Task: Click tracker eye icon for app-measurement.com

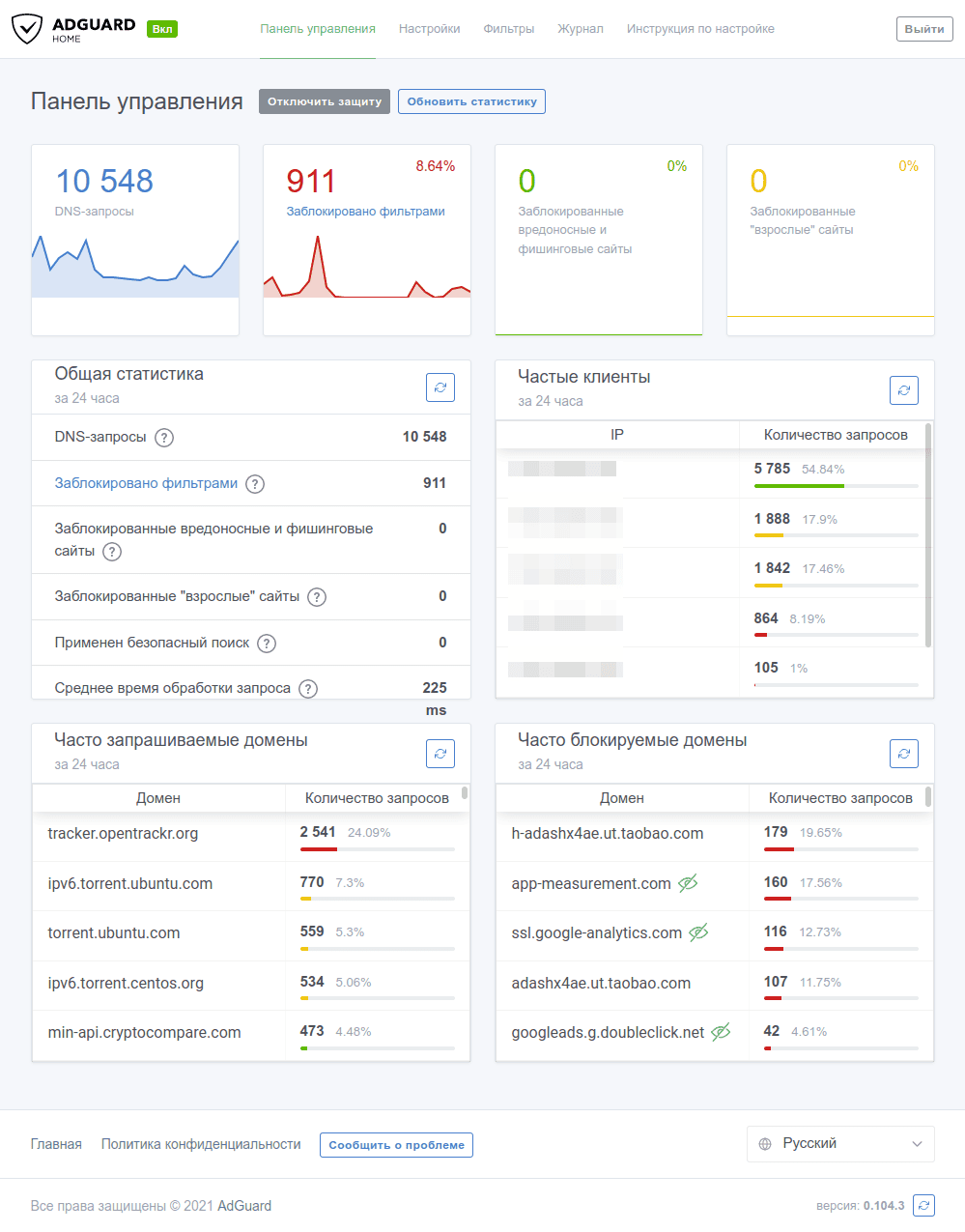Action: coord(688,883)
